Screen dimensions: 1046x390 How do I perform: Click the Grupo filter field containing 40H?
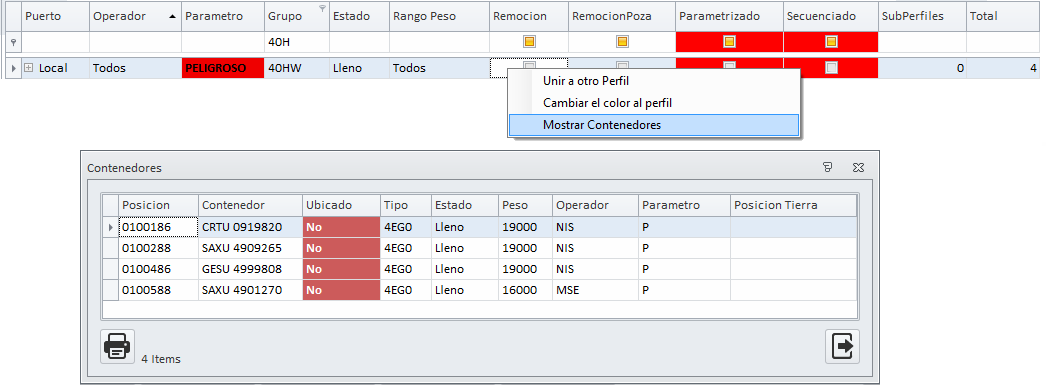point(296,42)
